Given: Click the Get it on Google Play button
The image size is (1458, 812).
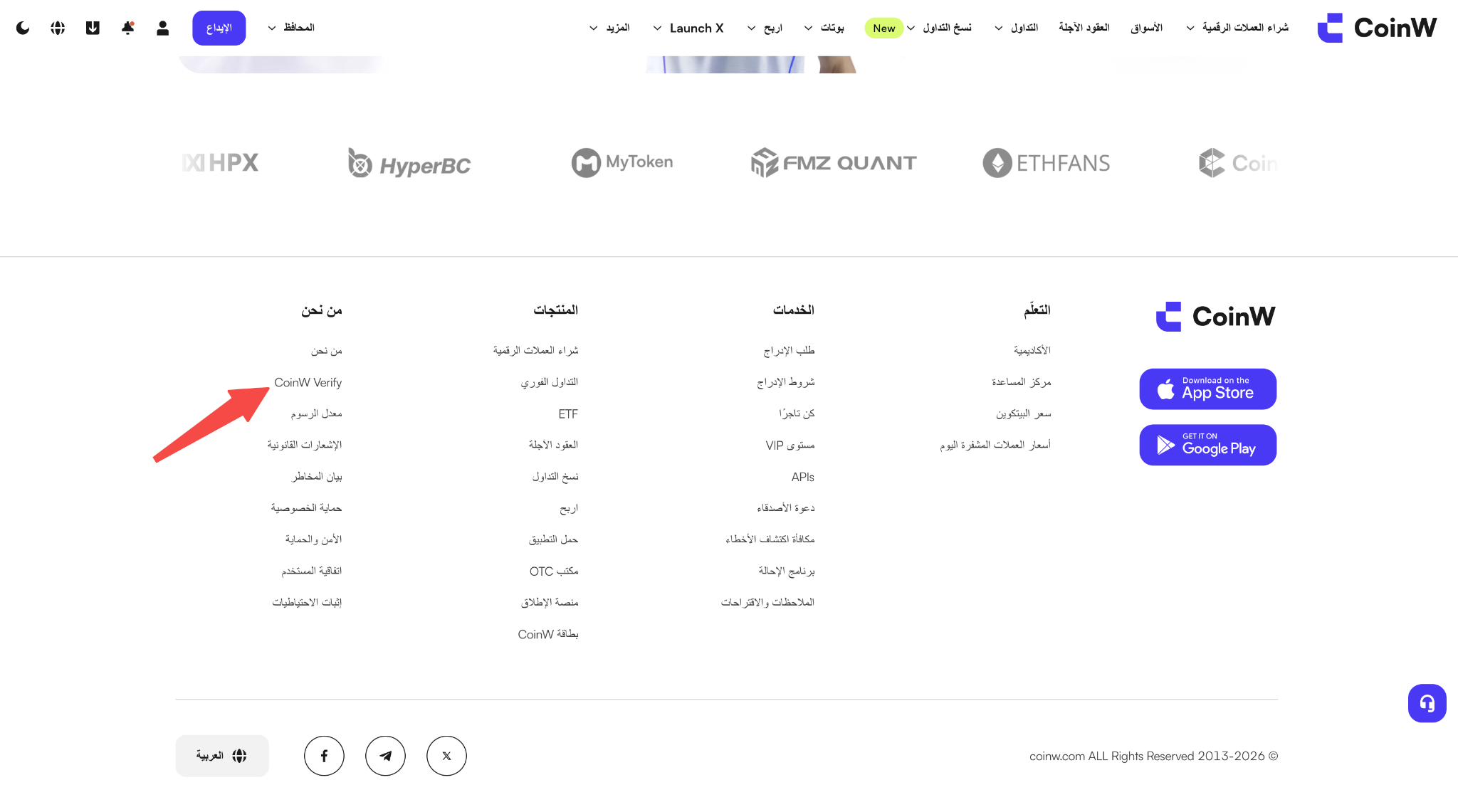Looking at the screenshot, I should (x=1207, y=445).
